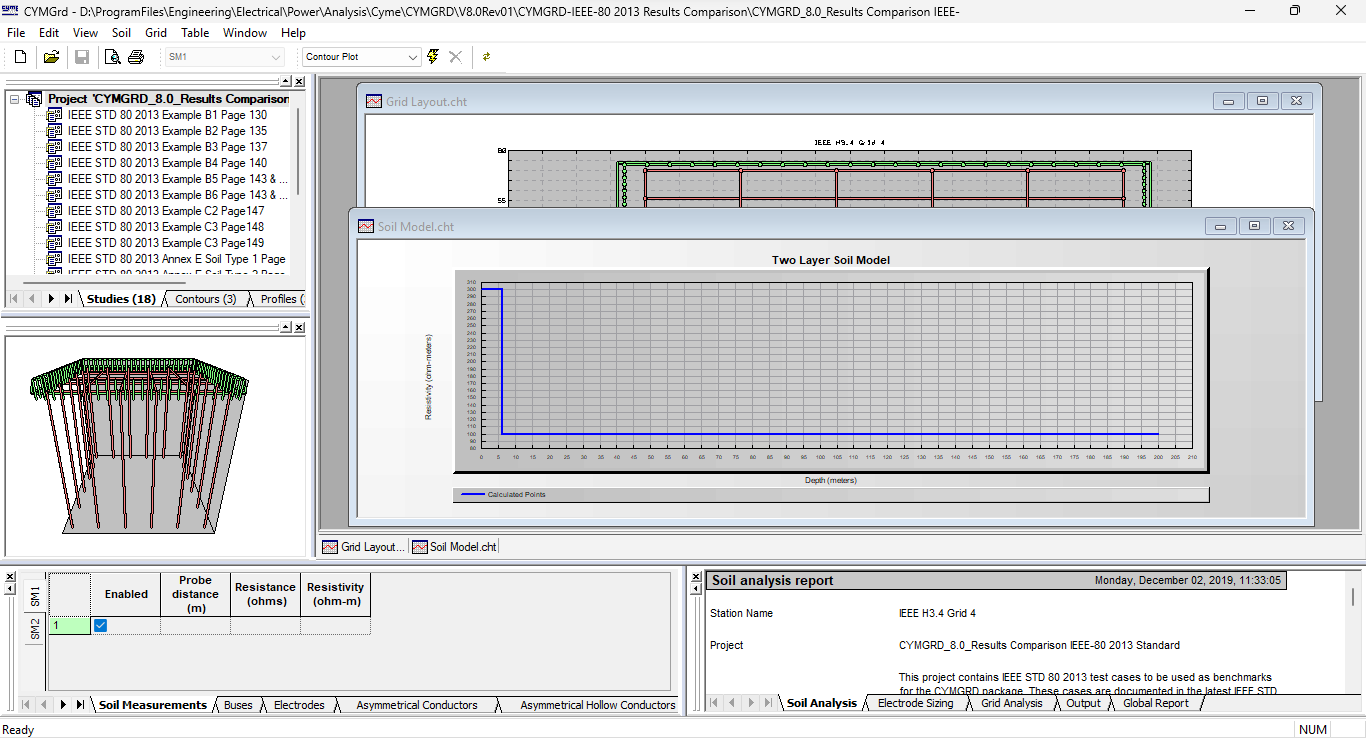The image size is (1366, 738).
Task: Go to next tab in the data panel
Action: pyautogui.click(x=63, y=705)
